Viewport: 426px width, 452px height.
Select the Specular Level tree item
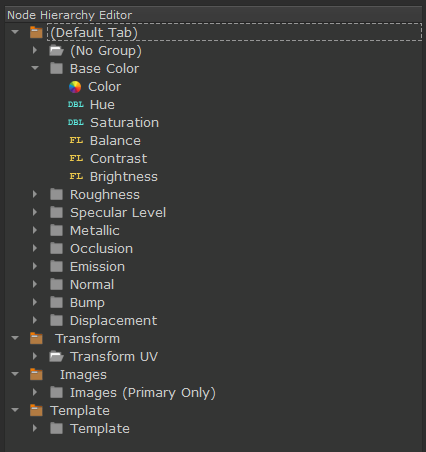click(118, 213)
